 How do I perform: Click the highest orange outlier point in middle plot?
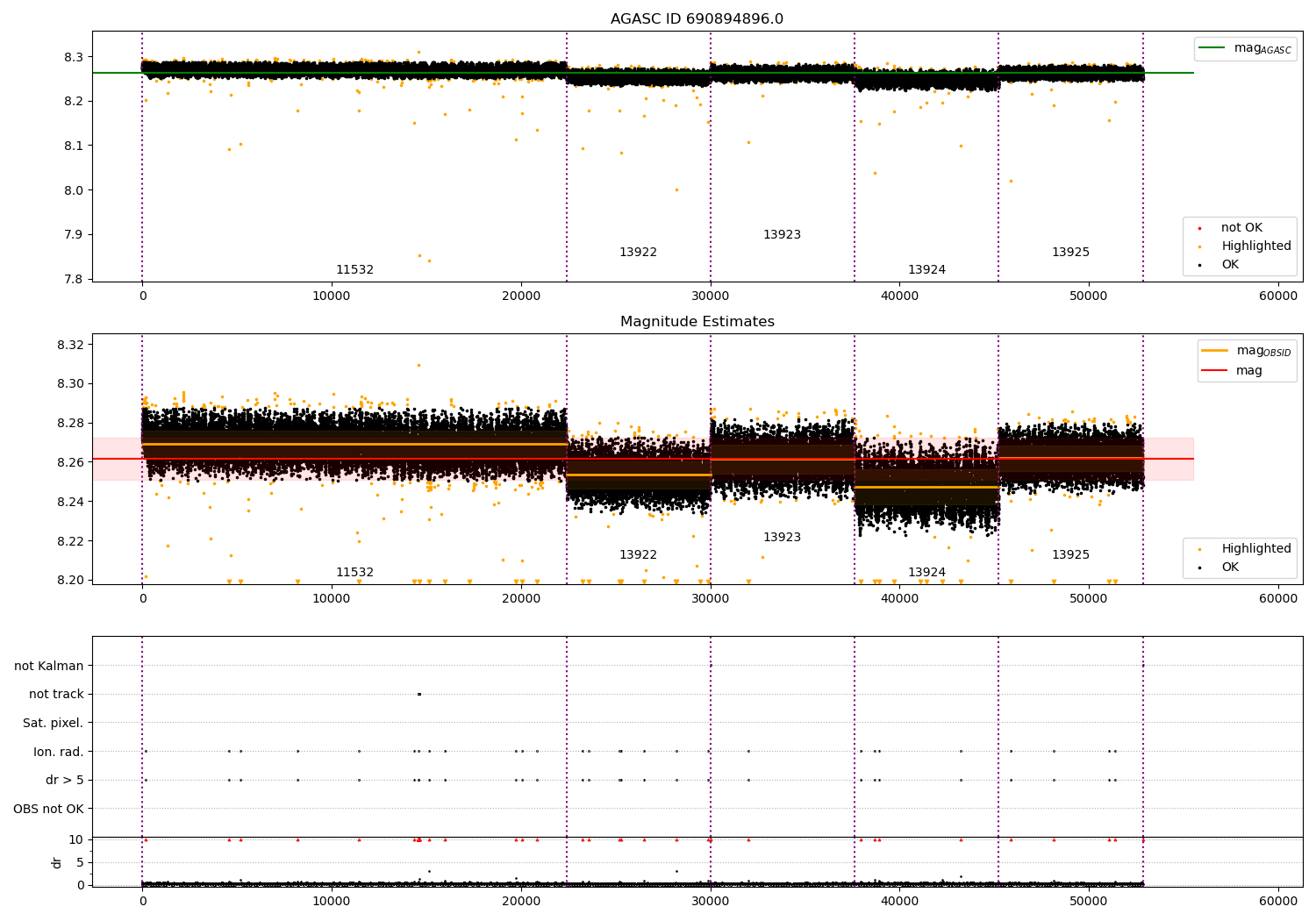pos(418,365)
